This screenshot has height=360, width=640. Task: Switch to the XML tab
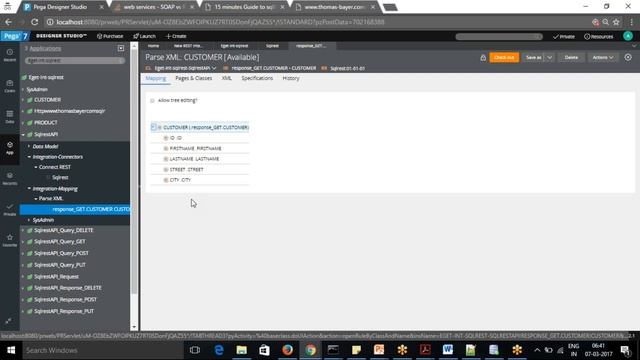point(227,78)
